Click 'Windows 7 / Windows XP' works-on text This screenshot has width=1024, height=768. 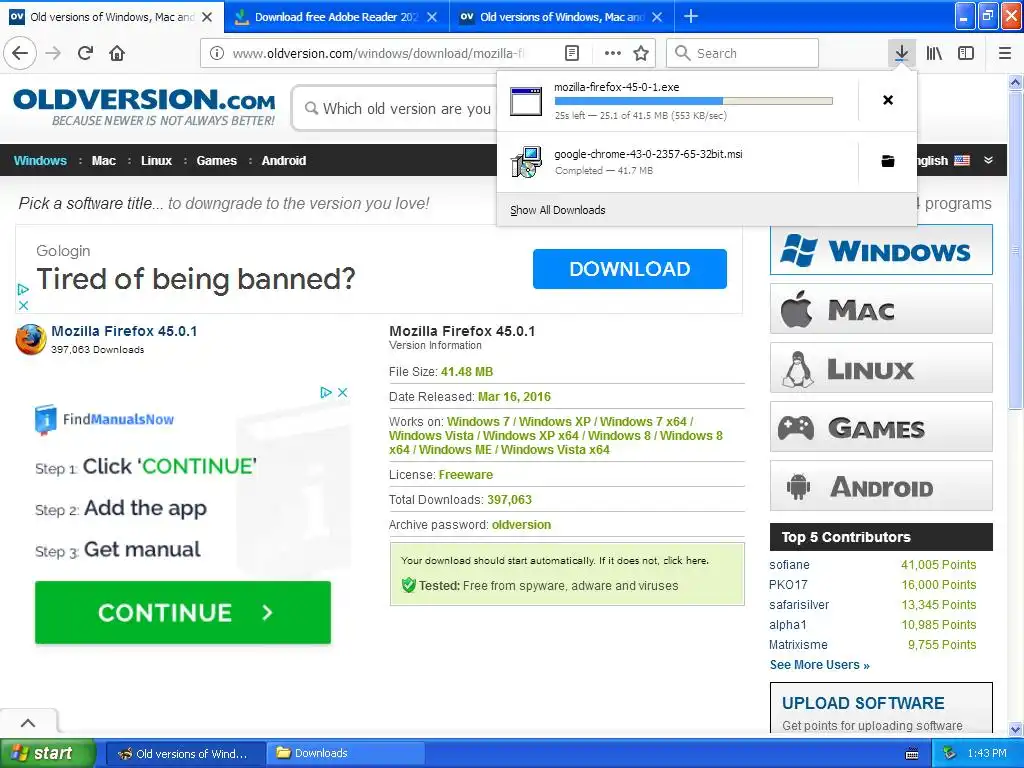tap(519, 422)
